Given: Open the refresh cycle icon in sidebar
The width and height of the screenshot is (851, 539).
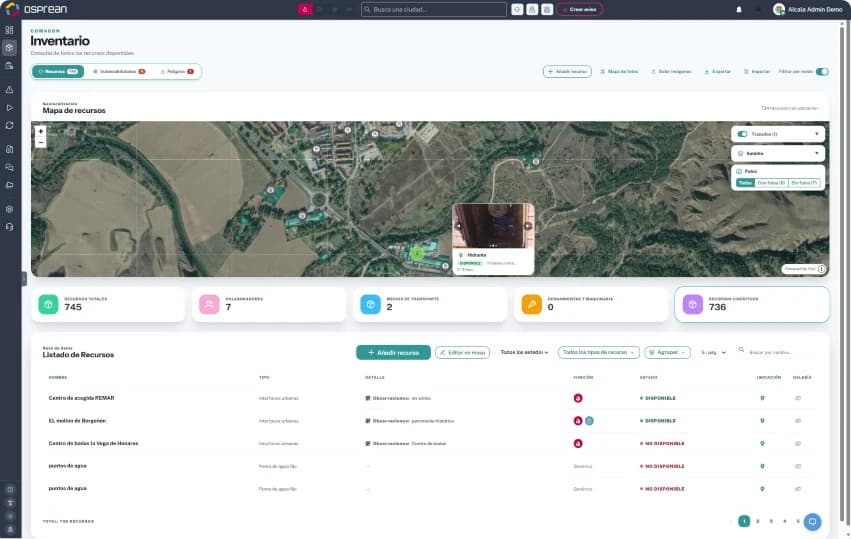Looking at the screenshot, I should pos(9,125).
